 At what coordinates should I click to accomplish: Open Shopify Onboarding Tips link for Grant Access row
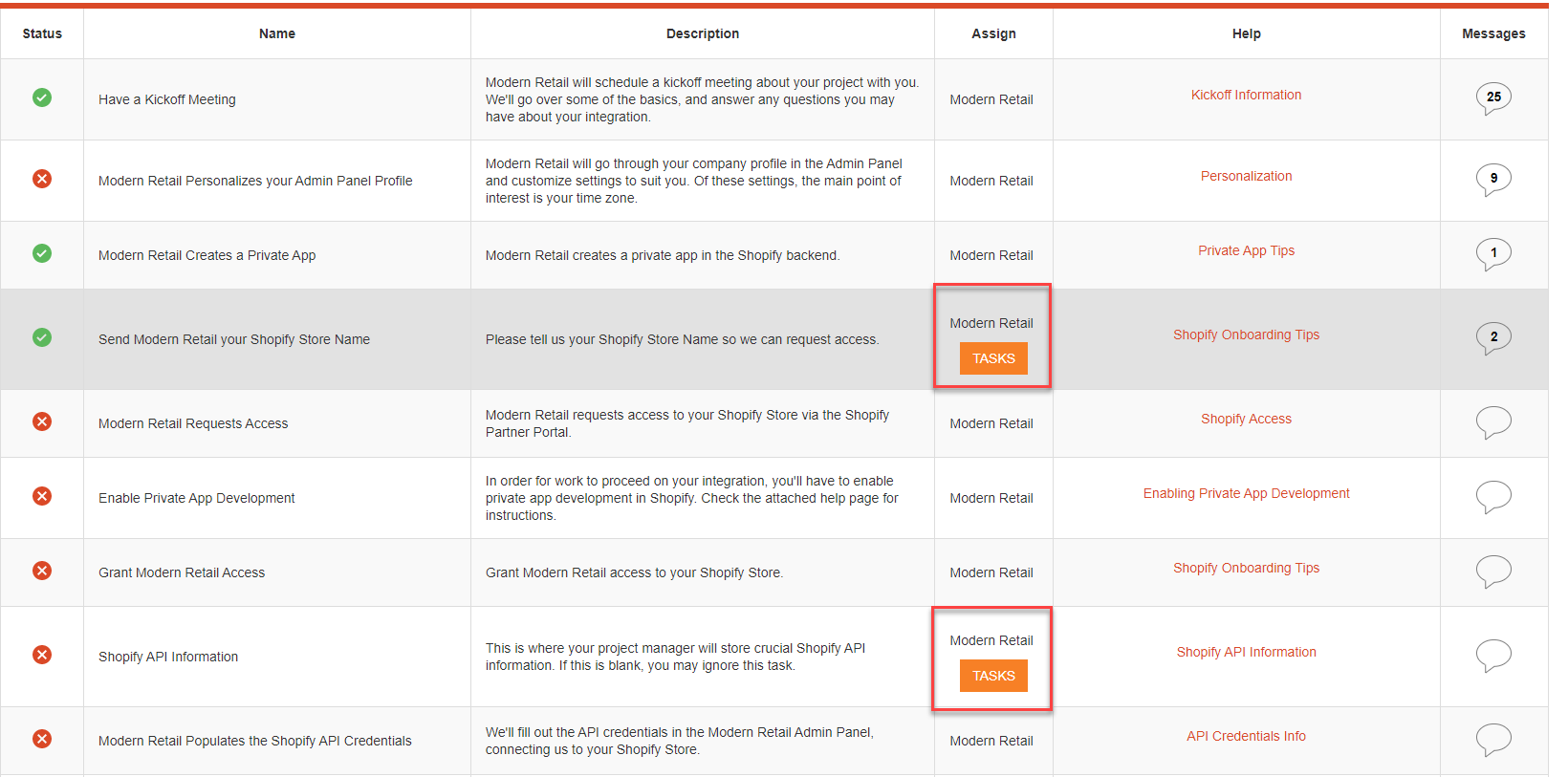pos(1246,568)
